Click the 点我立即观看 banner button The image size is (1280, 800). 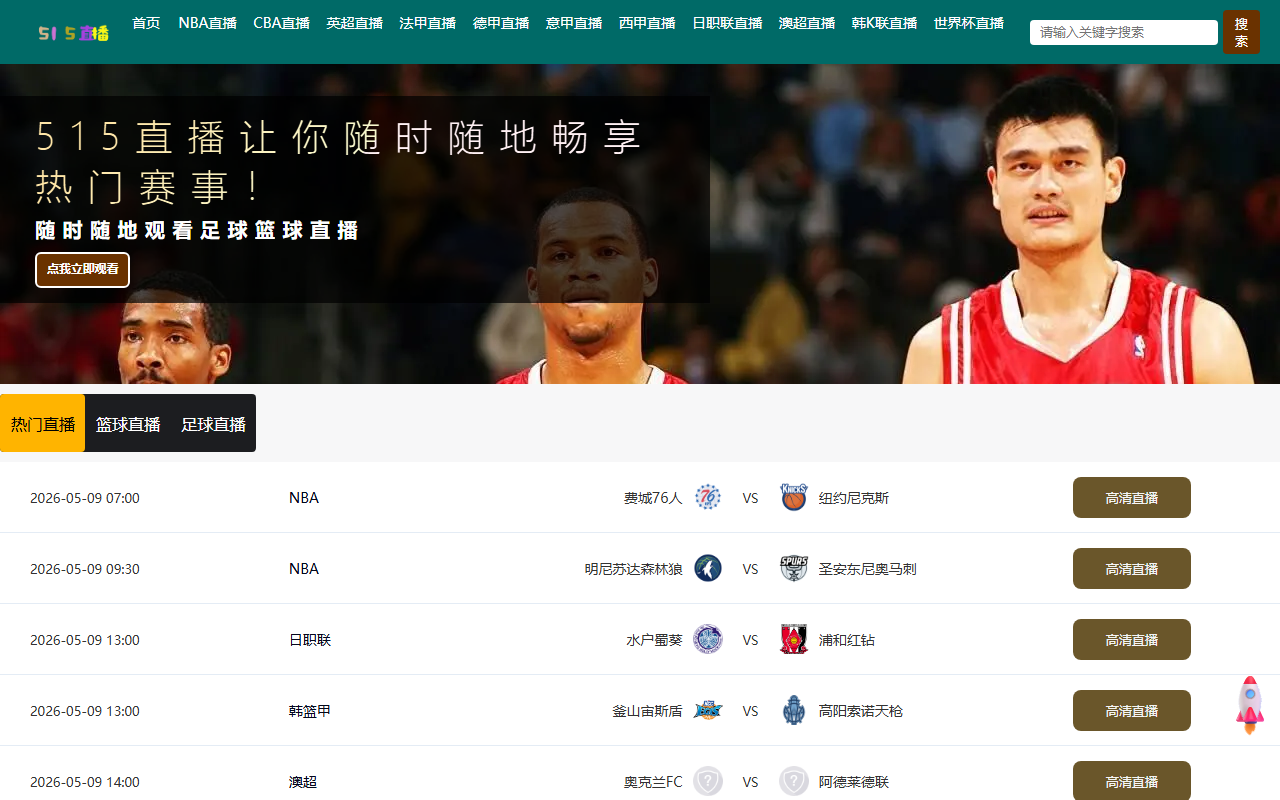[x=83, y=269]
